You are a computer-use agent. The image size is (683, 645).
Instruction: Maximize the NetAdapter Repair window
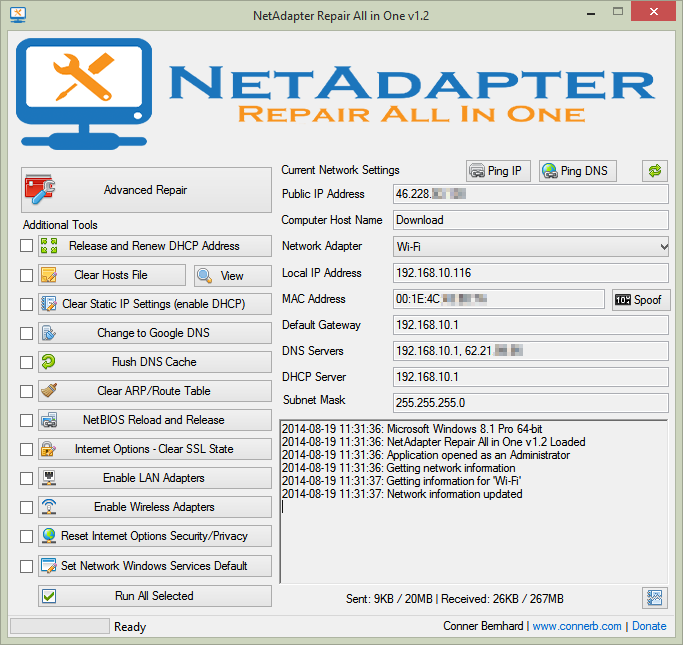coord(618,12)
